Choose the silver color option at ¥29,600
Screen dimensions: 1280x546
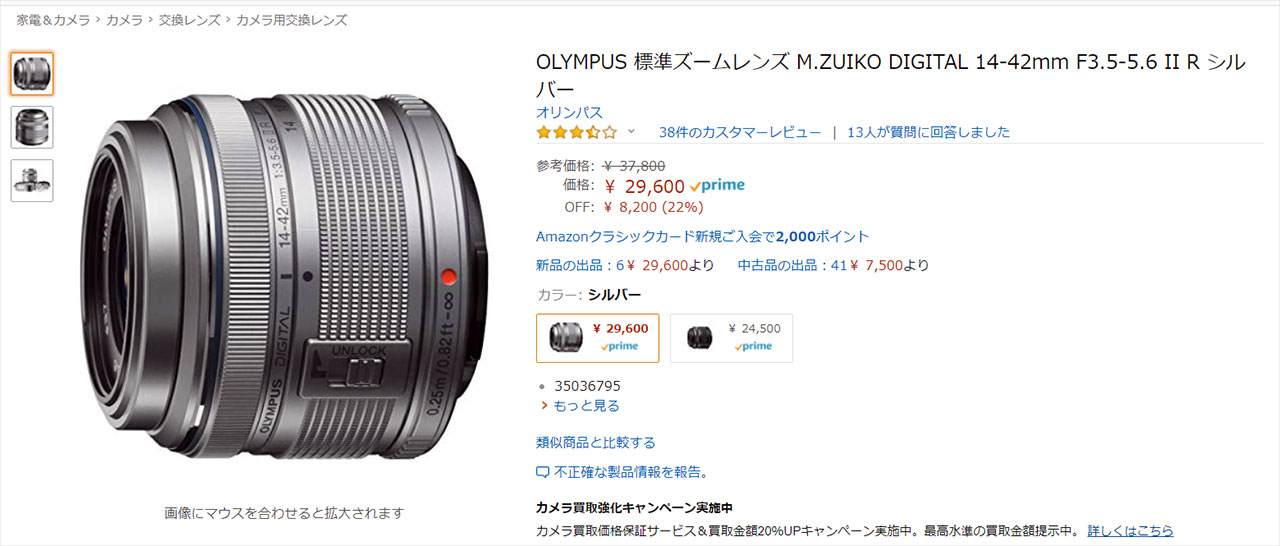[598, 338]
